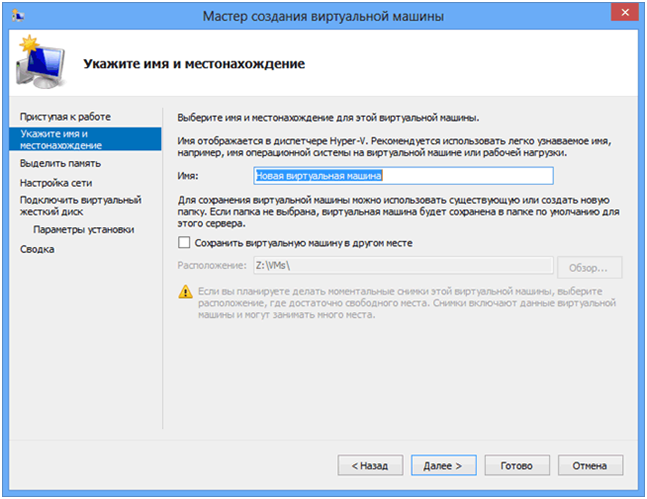Proceed with the 'Далее >' button
647x499 pixels.
coord(442,465)
